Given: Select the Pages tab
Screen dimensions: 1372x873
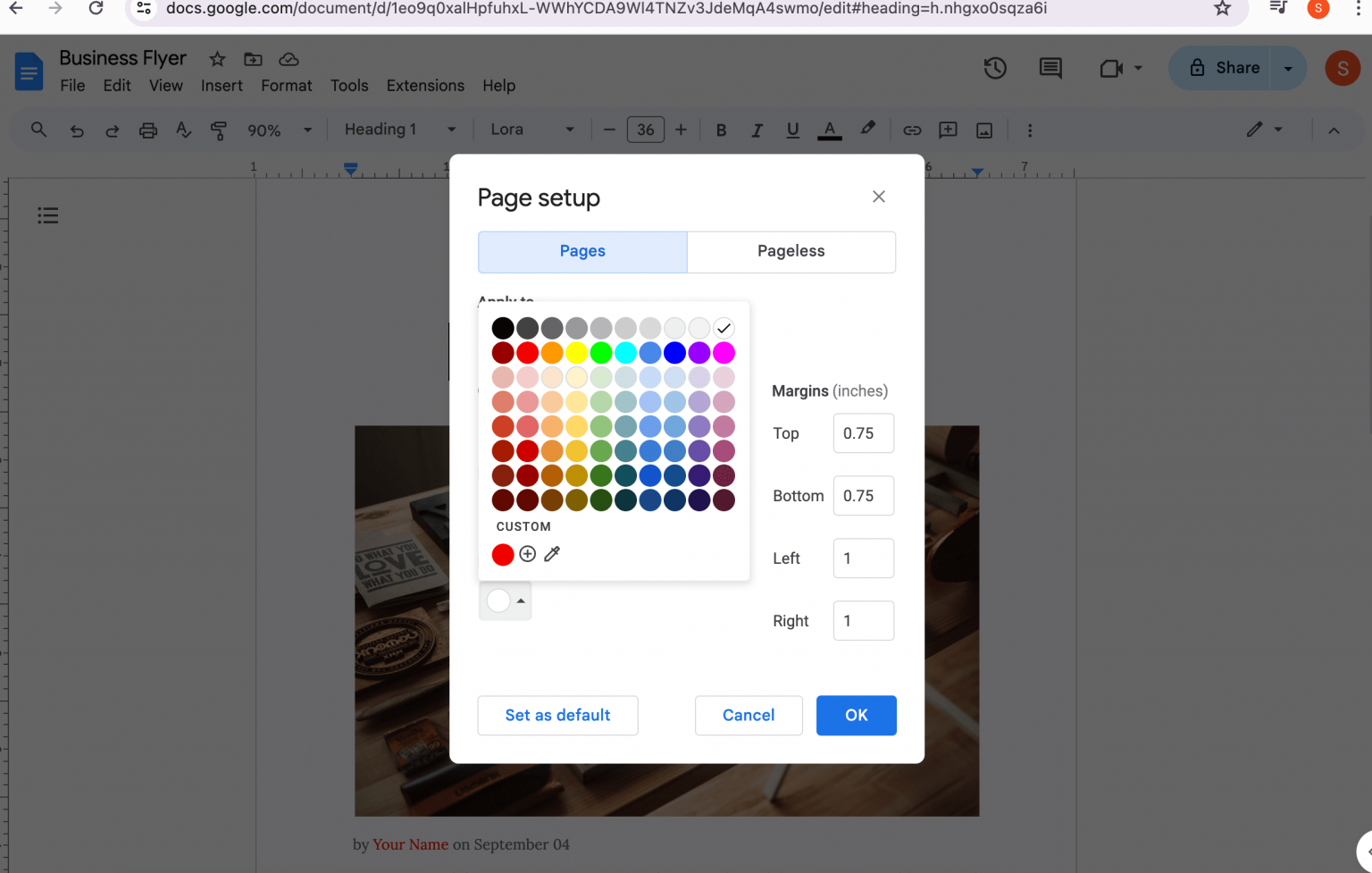Looking at the screenshot, I should point(582,252).
